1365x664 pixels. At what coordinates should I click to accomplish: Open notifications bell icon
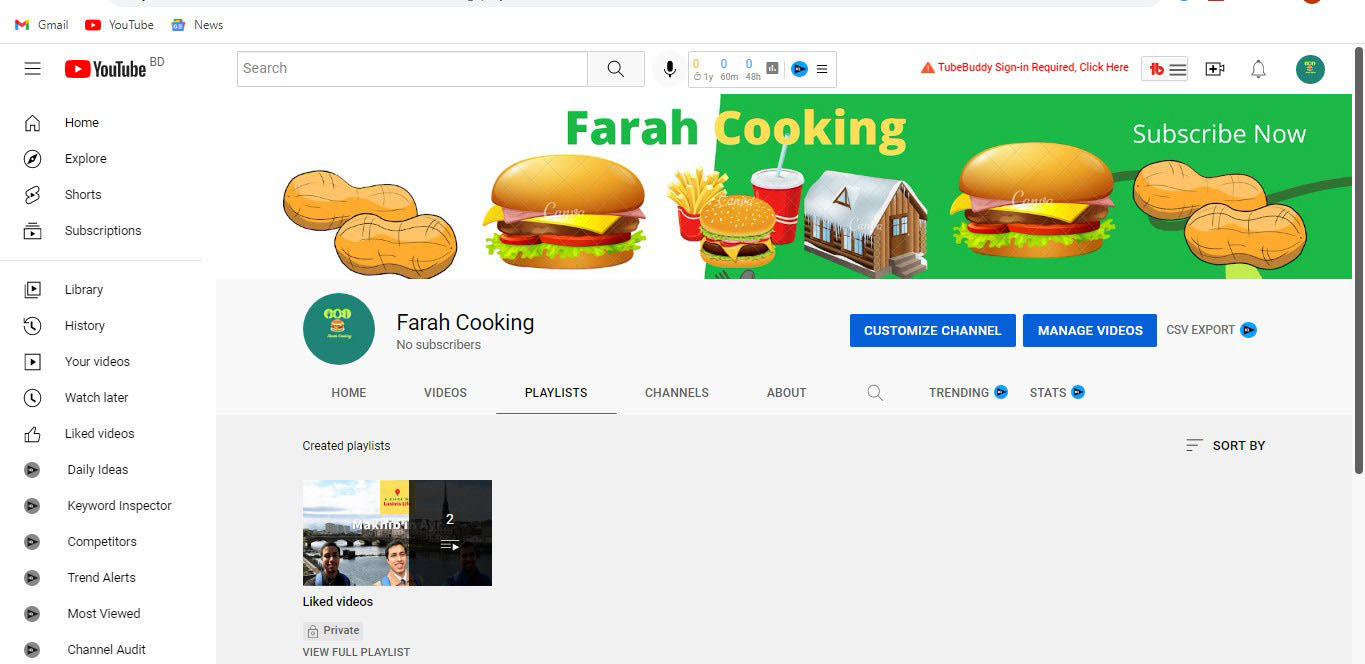(x=1258, y=68)
